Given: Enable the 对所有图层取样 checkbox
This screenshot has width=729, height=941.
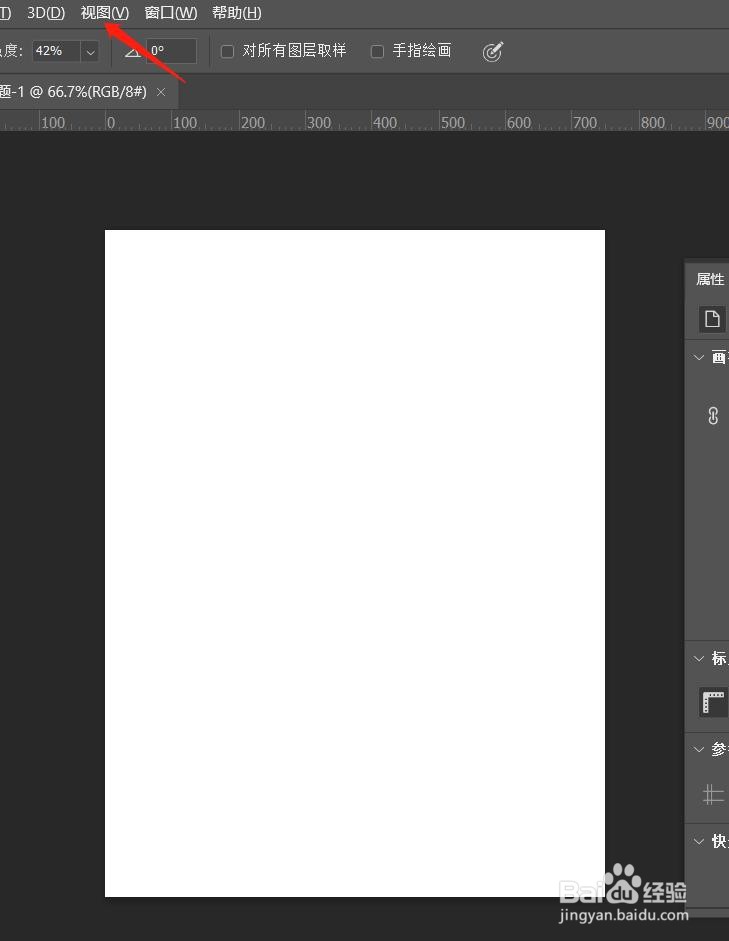Looking at the screenshot, I should point(227,52).
